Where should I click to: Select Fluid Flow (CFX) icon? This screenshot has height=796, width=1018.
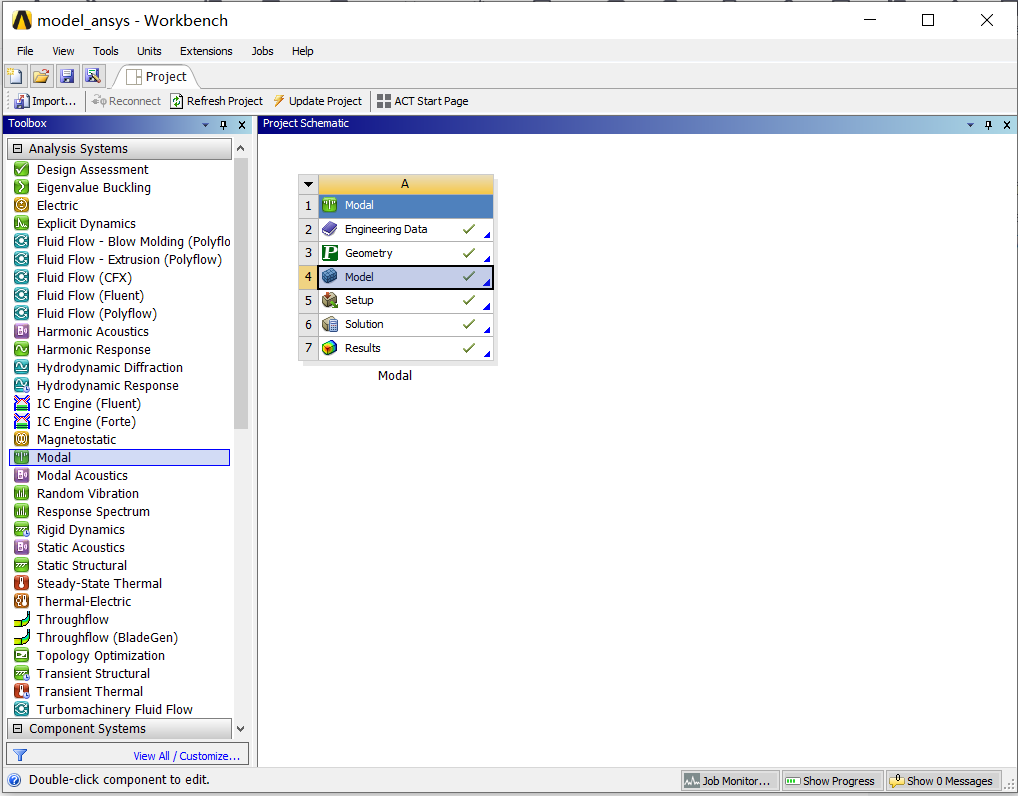[x=21, y=277]
